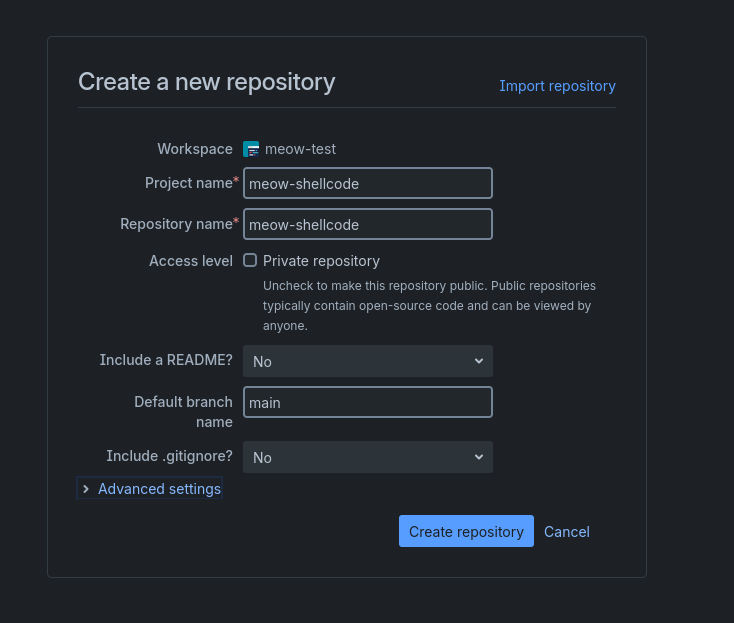
Task: Click the 'Project name' field label
Action: pyautogui.click(x=189, y=183)
